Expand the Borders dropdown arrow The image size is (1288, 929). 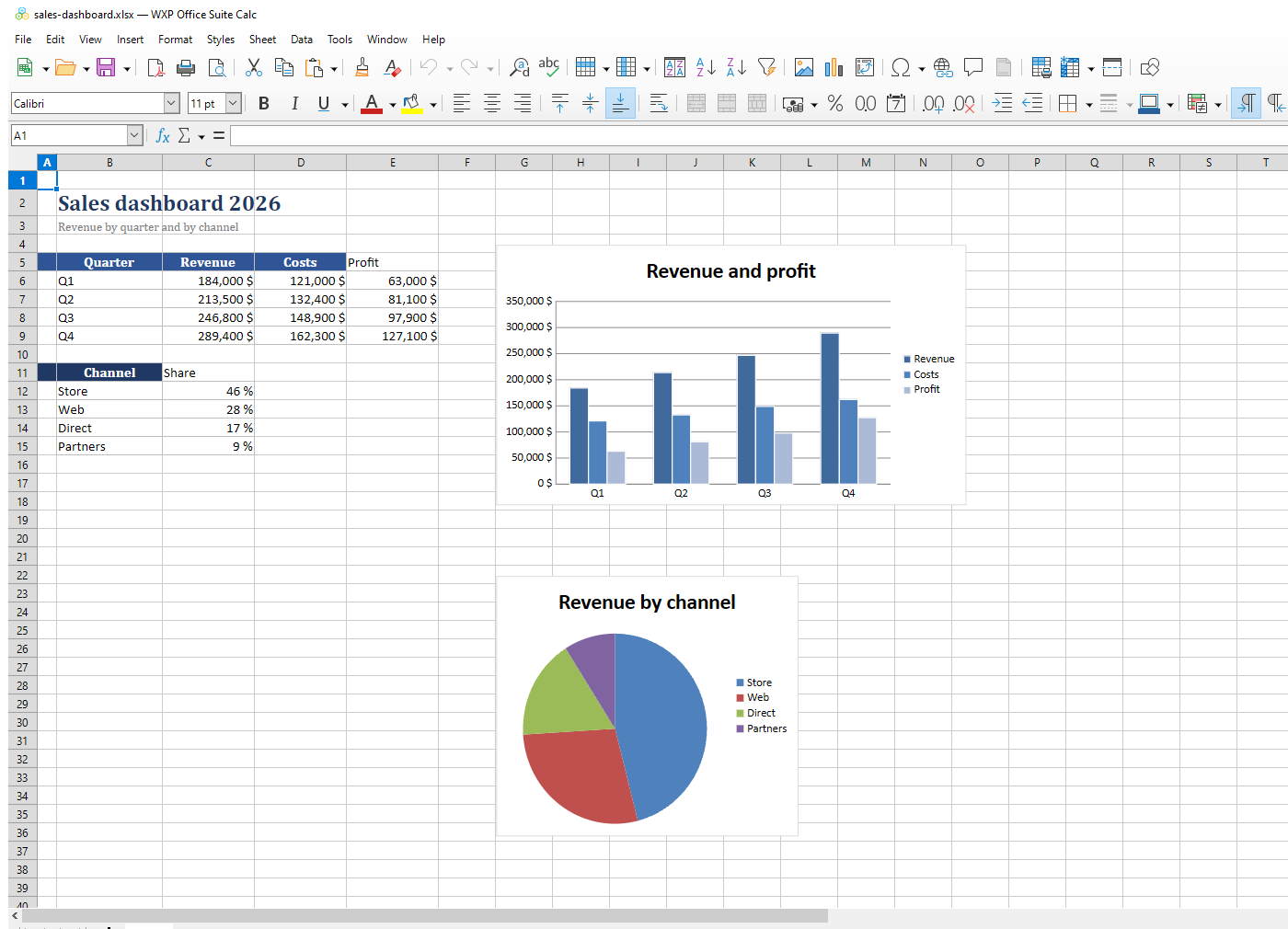pos(1089,105)
